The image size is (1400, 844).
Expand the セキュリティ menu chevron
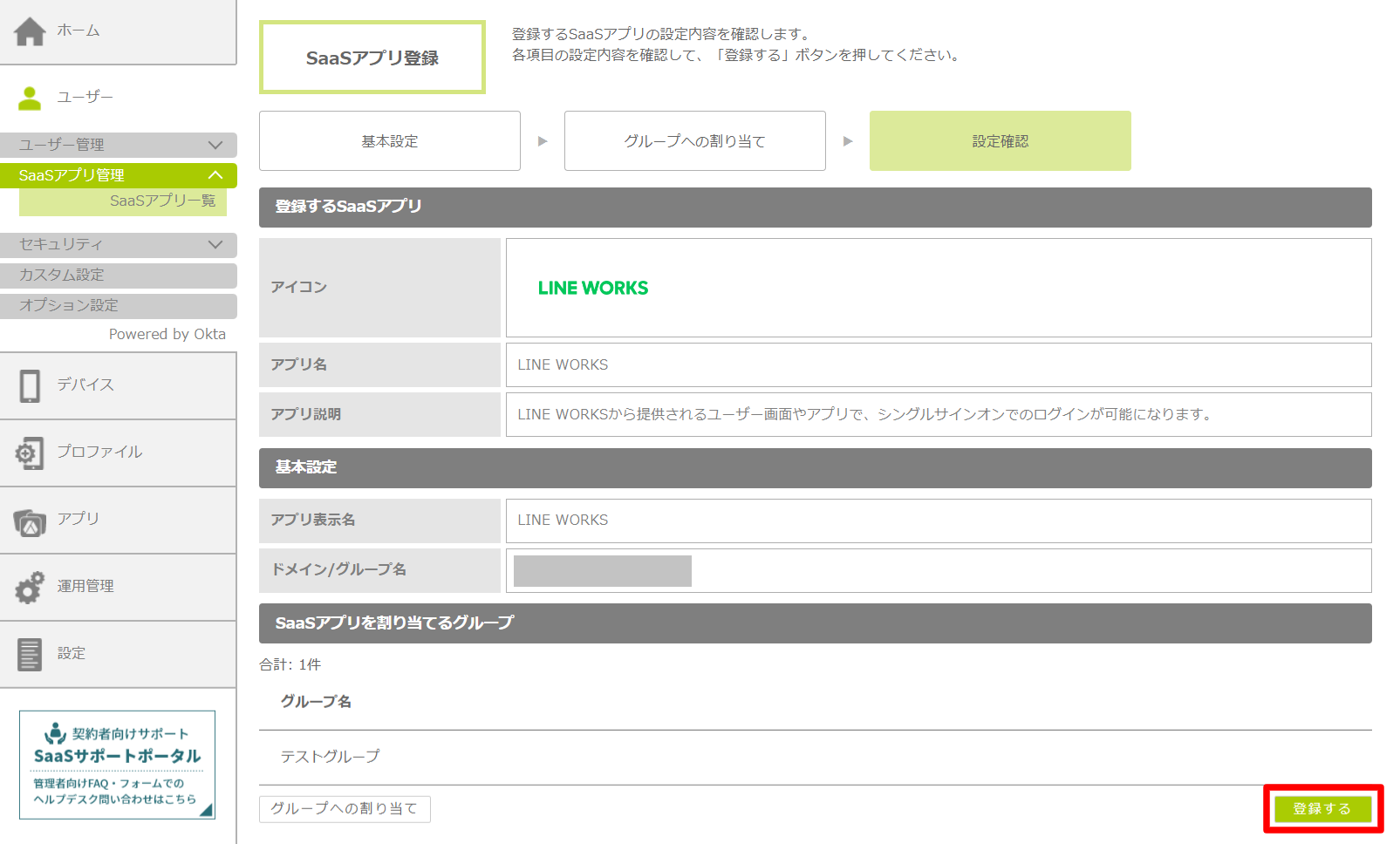215,244
